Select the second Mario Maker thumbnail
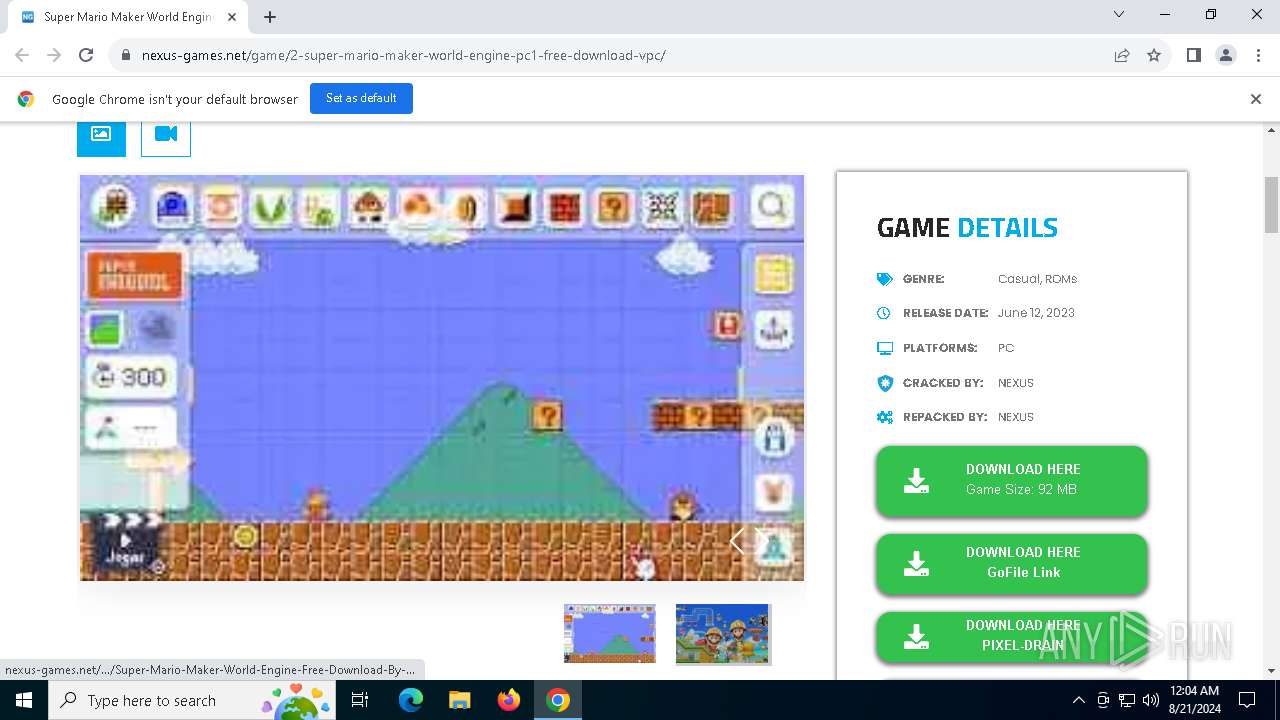The height and width of the screenshot is (720, 1280). tap(723, 633)
